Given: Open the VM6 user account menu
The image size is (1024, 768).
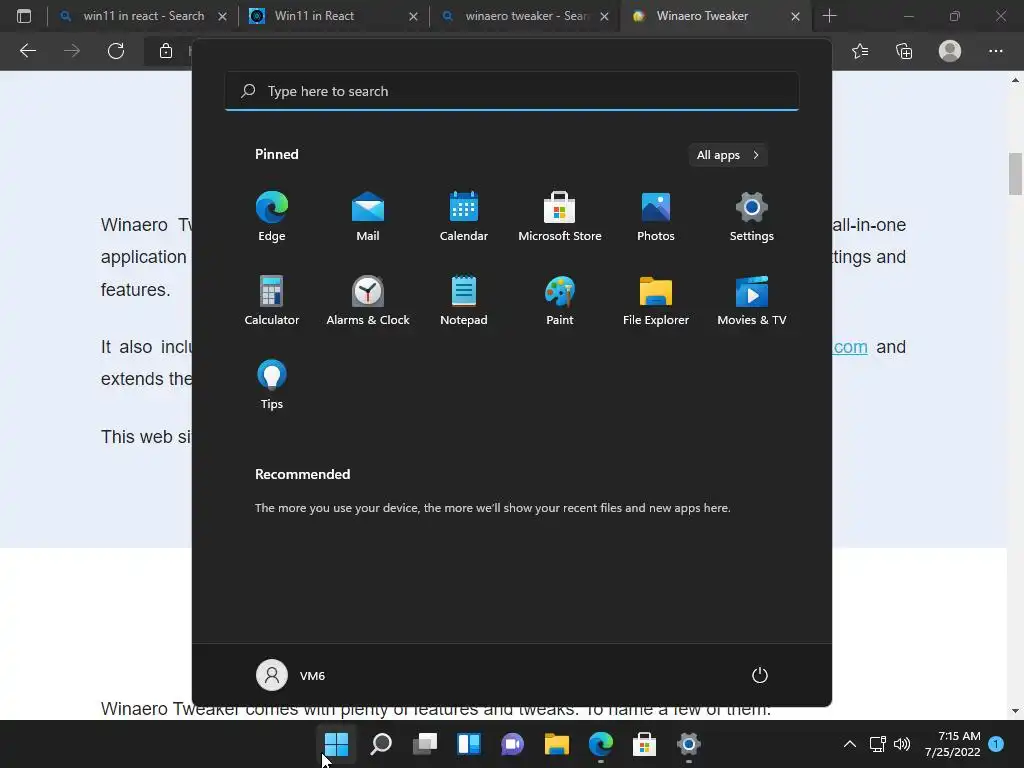Looking at the screenshot, I should pyautogui.click(x=291, y=675).
